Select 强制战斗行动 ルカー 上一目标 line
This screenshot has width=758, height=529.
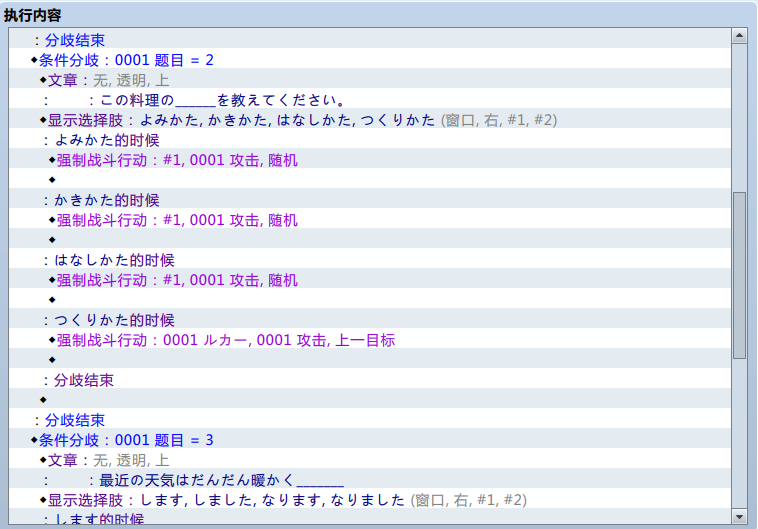point(370,340)
